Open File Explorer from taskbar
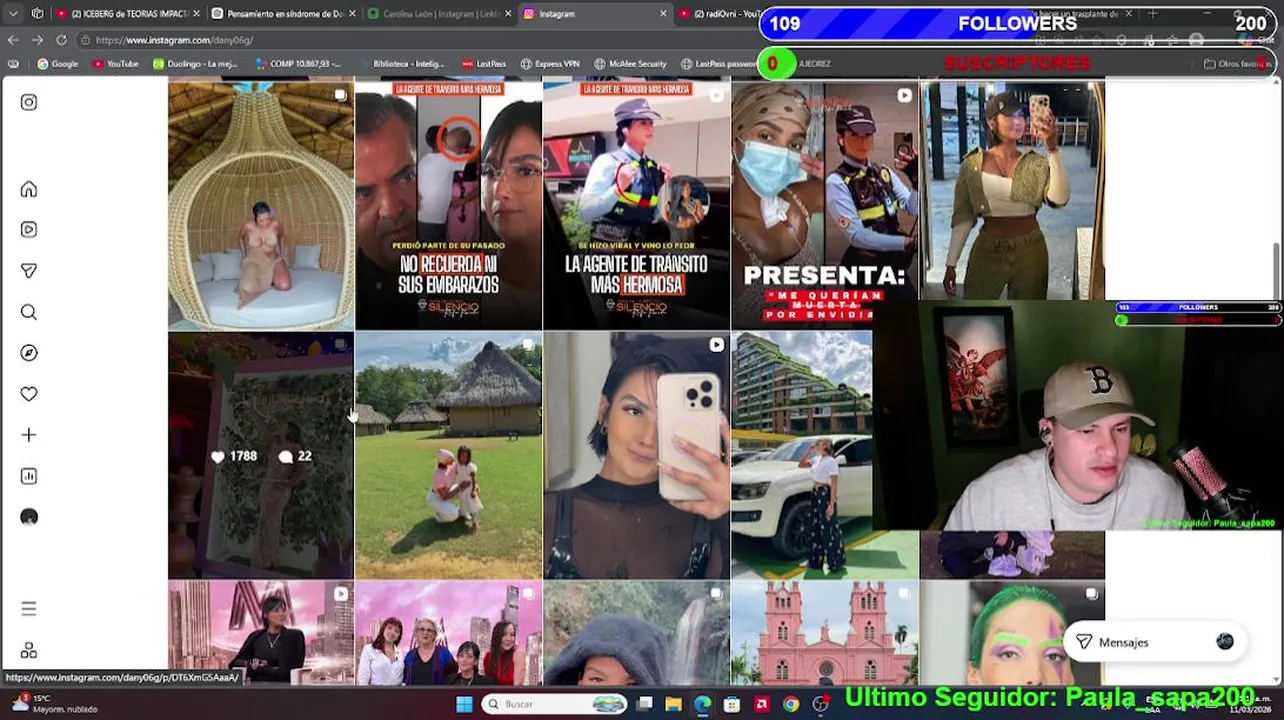This screenshot has height=720, width=1284. 674,704
